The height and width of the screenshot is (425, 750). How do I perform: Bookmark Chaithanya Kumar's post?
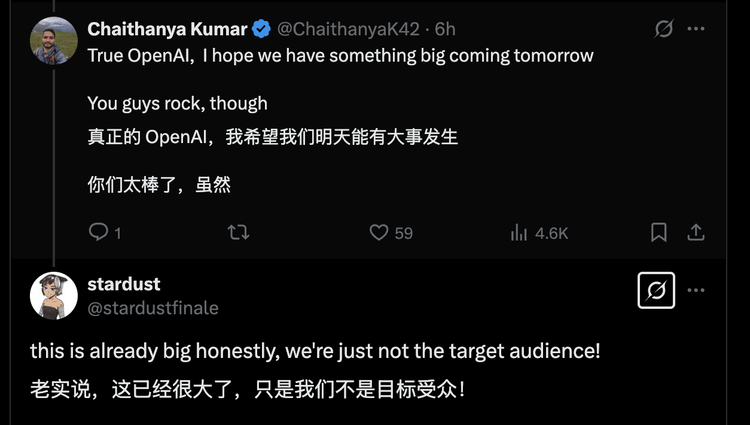(659, 233)
